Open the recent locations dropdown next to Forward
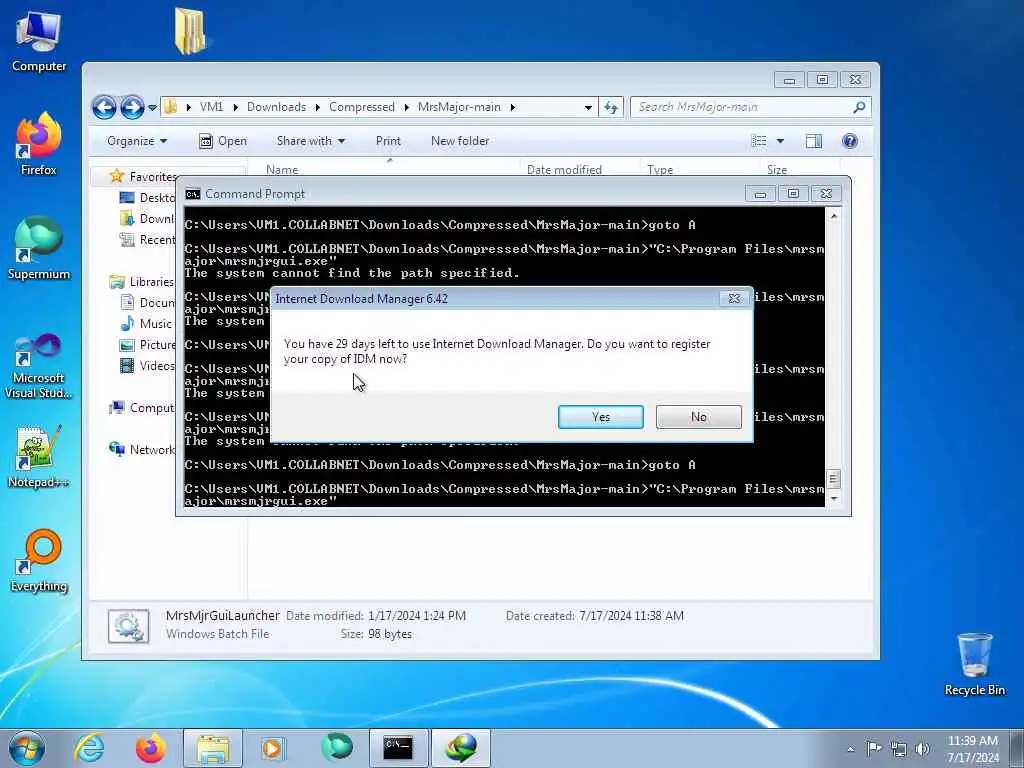Viewport: 1024px width, 768px height. pos(152,107)
